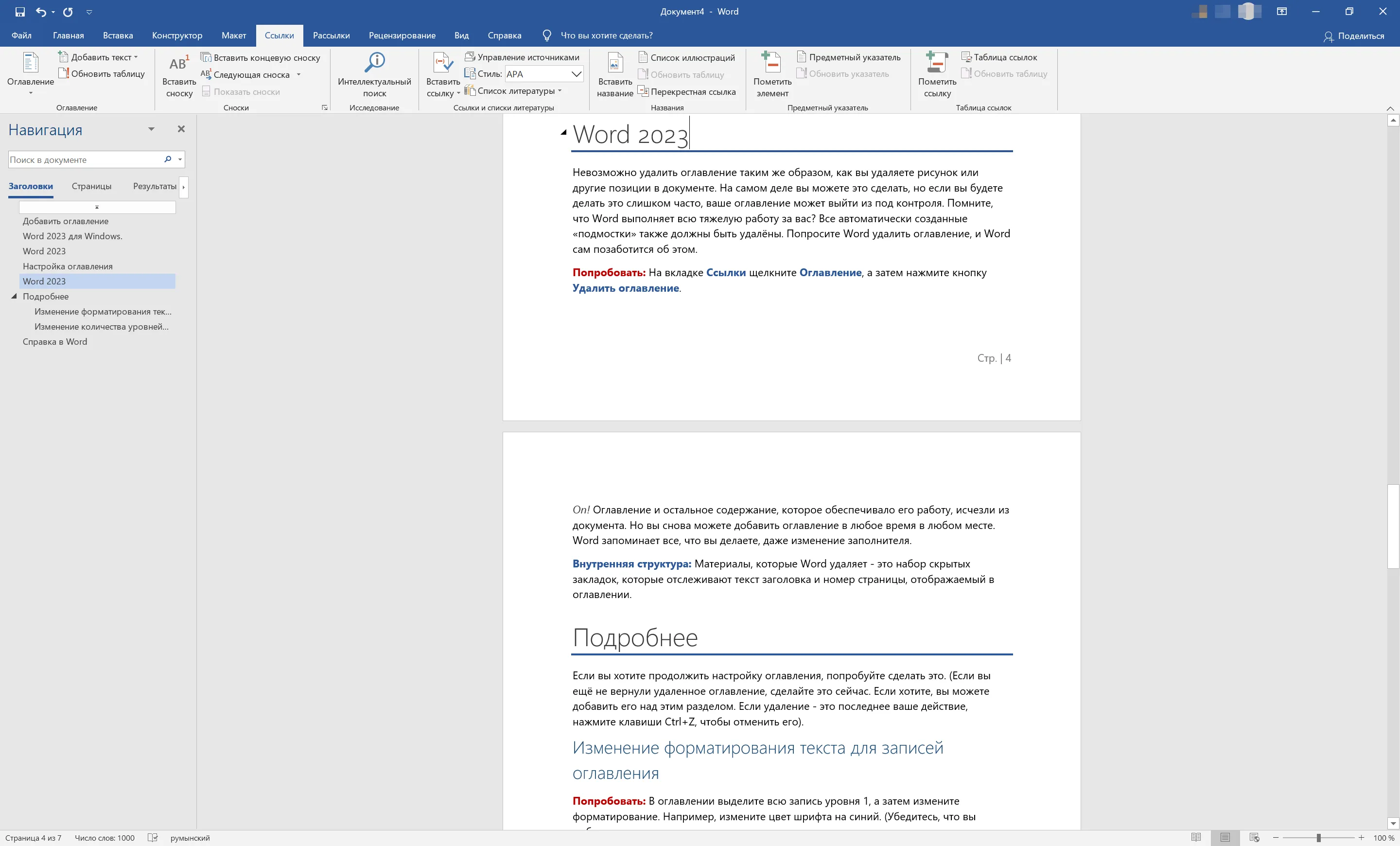
Task: Save document with the floppy disk icon
Action: (x=20, y=11)
